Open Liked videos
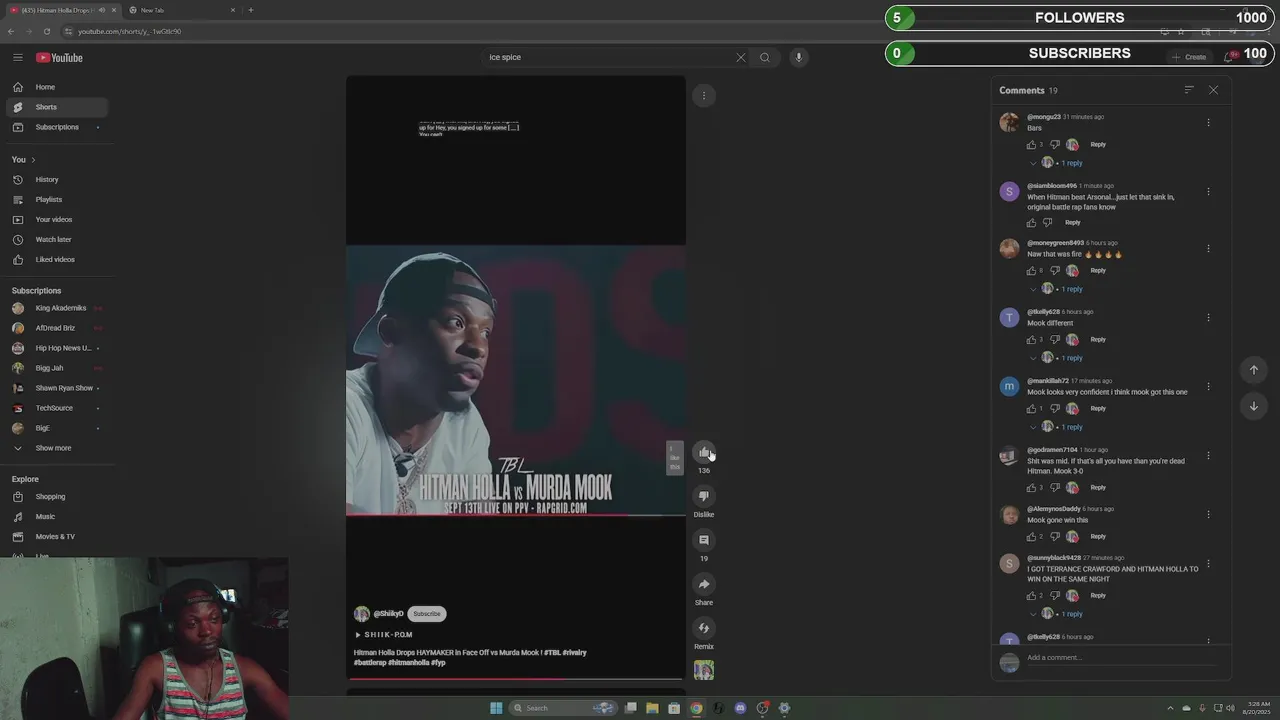 pos(57,260)
